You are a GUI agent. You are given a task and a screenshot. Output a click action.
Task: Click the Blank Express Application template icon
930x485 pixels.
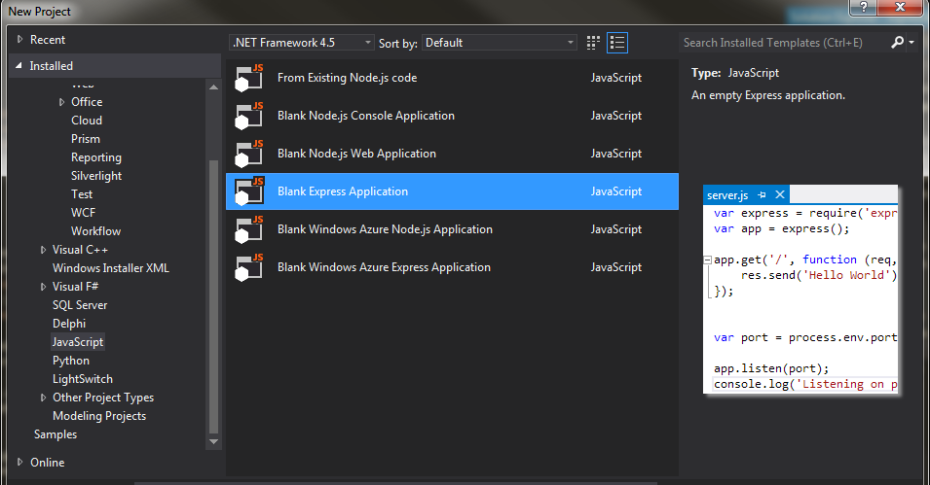[249, 192]
